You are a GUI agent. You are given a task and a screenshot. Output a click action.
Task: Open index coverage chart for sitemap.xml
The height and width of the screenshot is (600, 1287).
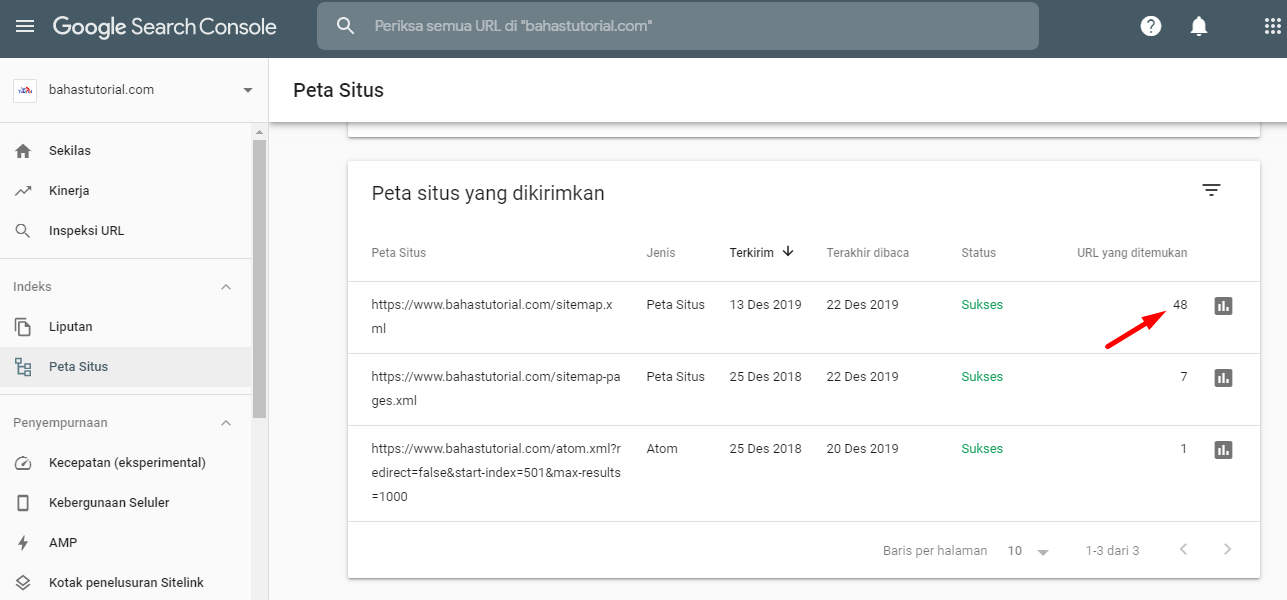point(1223,306)
